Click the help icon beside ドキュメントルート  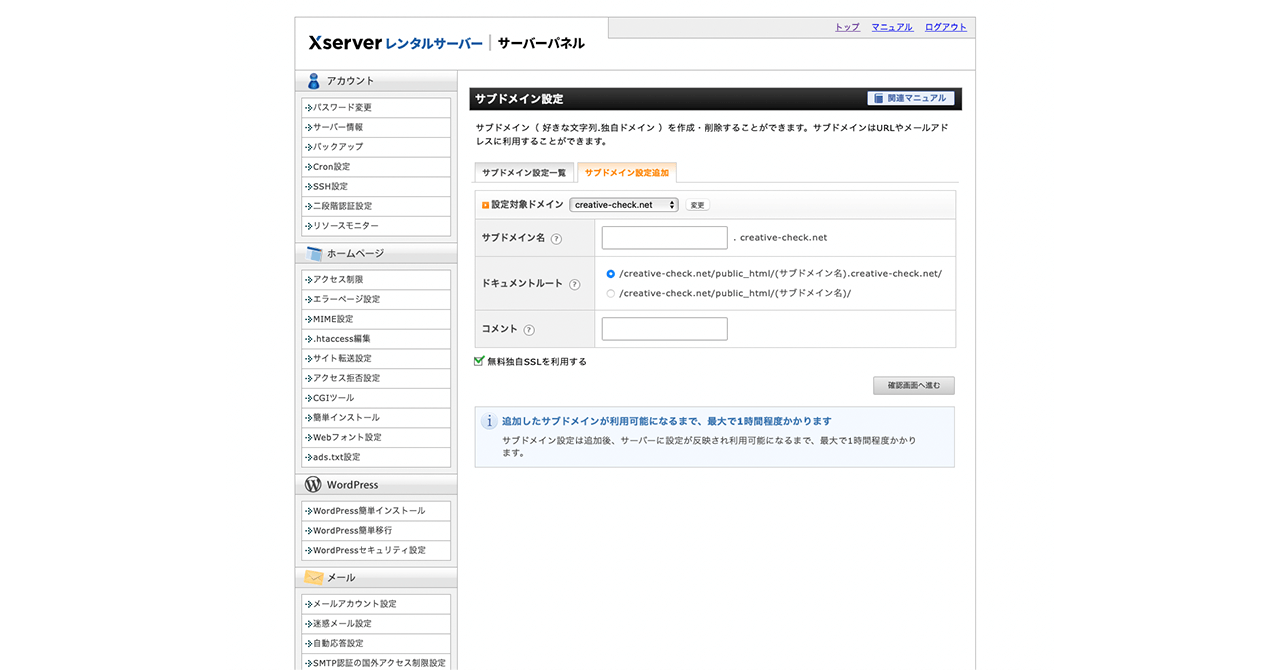575,284
